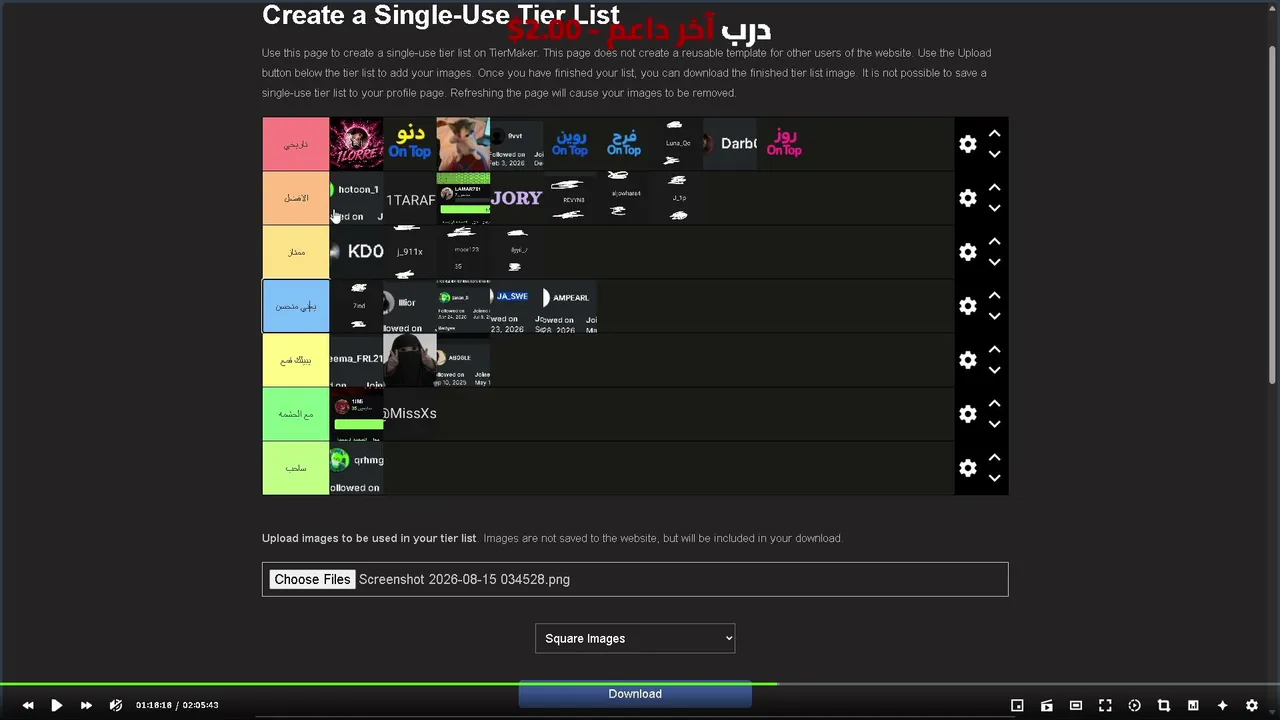The width and height of the screenshot is (1280, 720).
Task: Click the heading Create a Single-Use Tier List
Action: tap(441, 15)
